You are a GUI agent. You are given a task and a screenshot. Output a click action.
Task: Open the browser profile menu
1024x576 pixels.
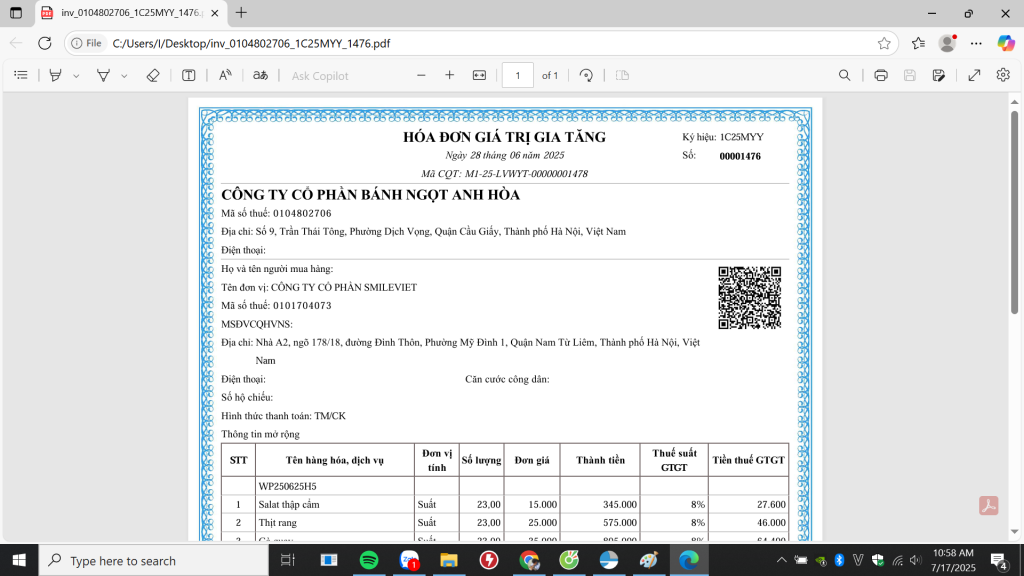948,43
